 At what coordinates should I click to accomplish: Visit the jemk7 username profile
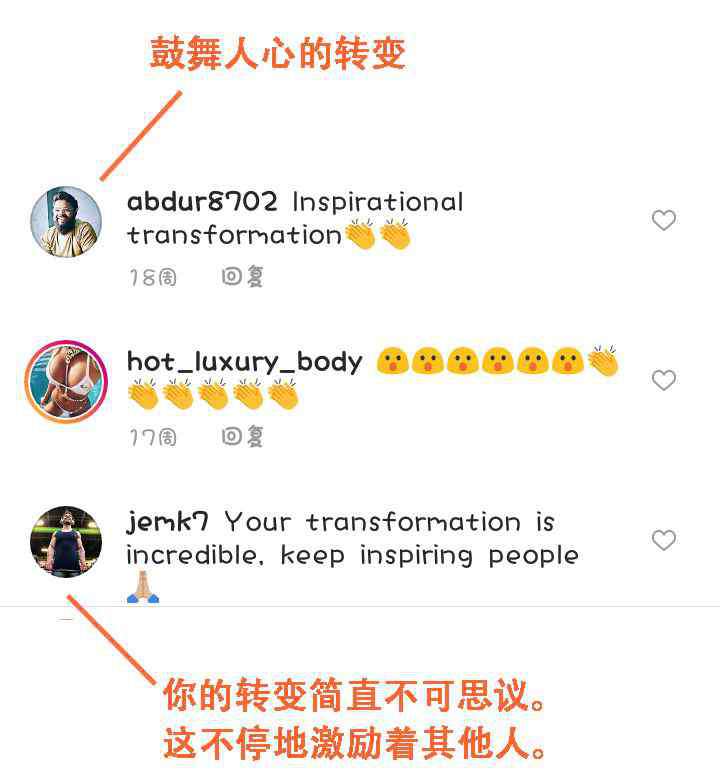coord(167,522)
